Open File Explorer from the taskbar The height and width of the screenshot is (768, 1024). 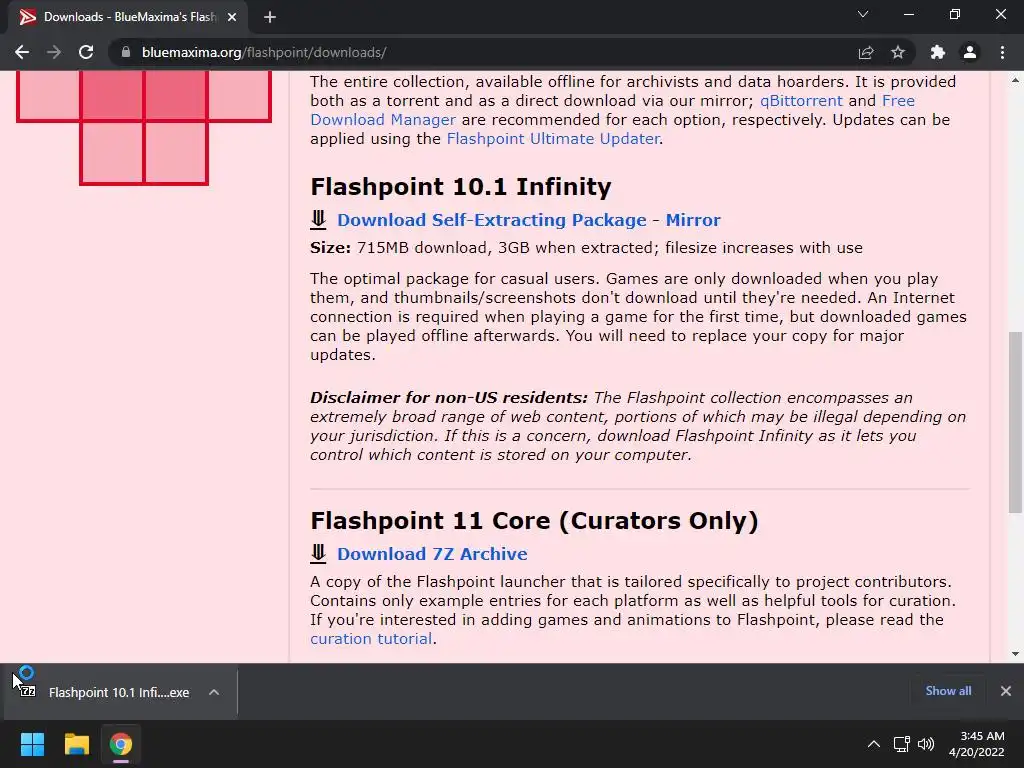coord(76,744)
